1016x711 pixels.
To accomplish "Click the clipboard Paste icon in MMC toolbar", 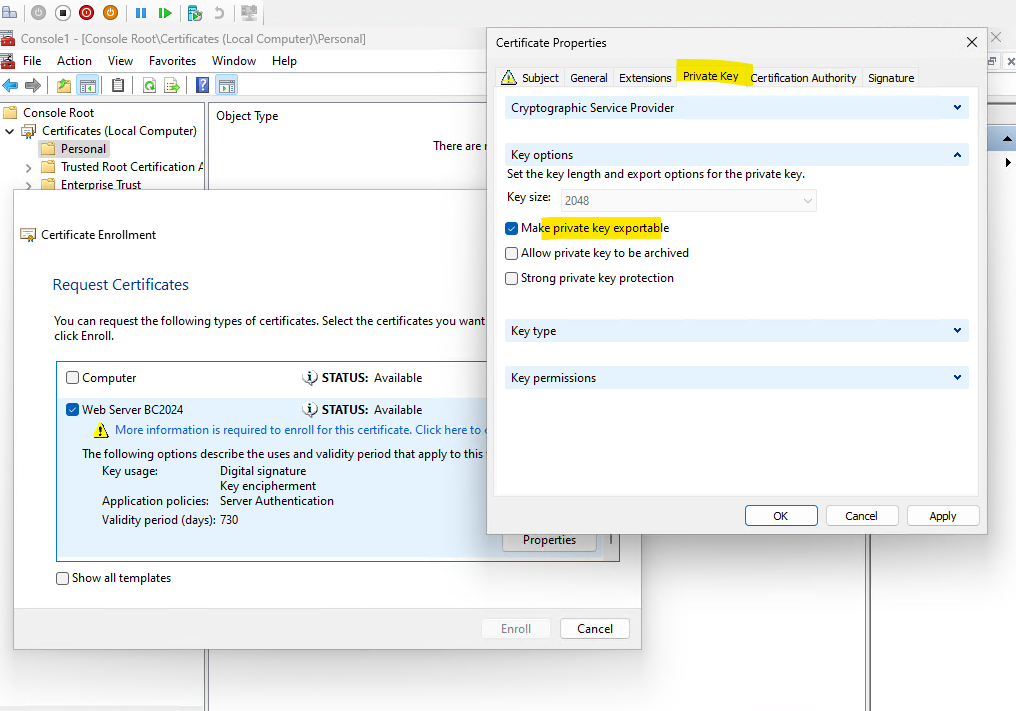I will coord(118,85).
